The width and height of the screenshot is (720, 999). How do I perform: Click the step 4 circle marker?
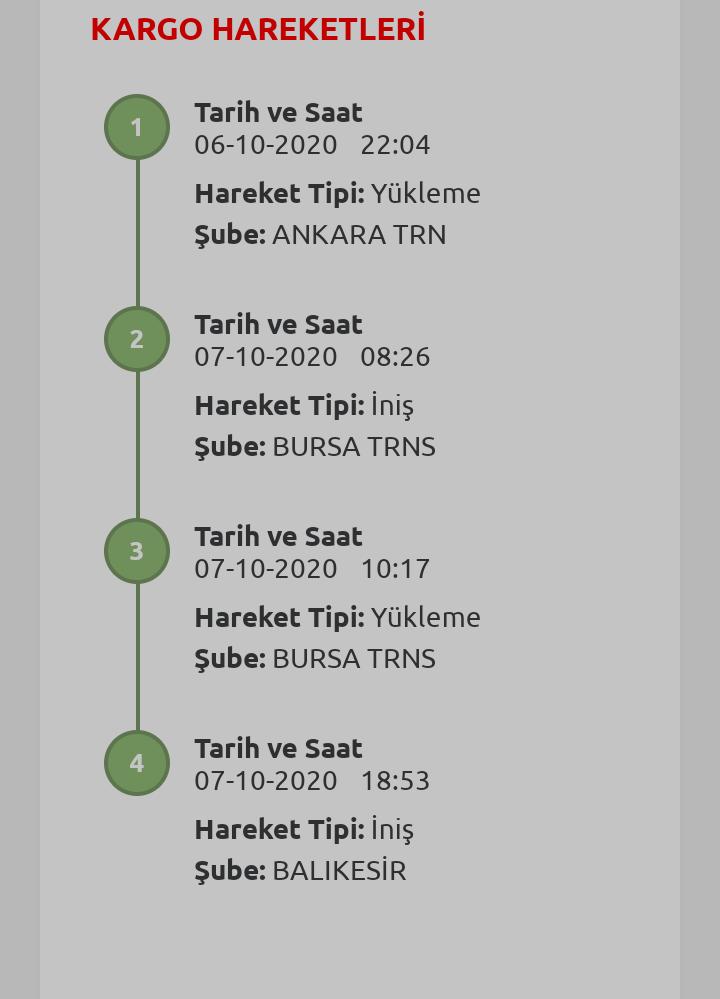[137, 763]
